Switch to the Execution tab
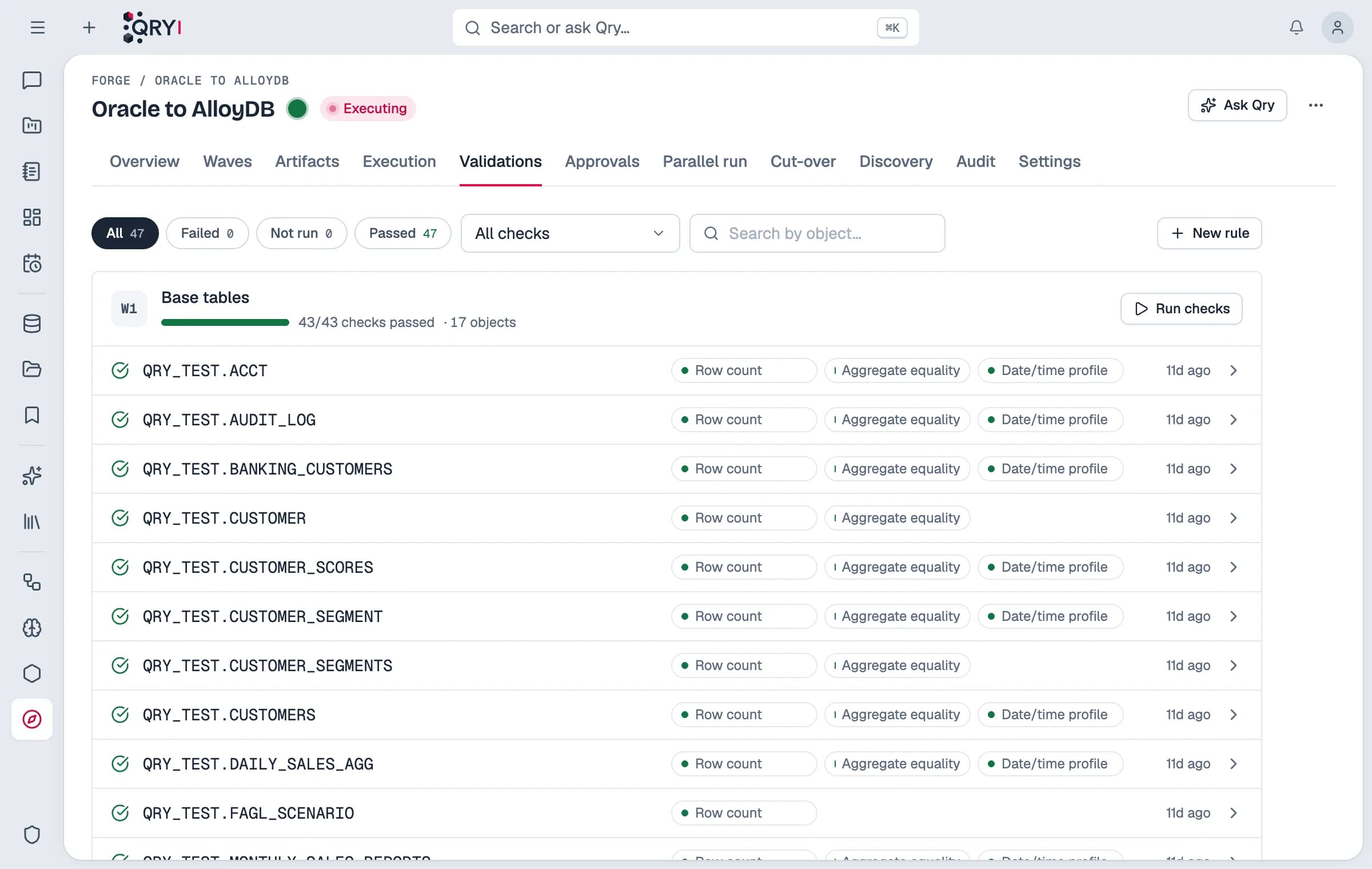1372x869 pixels. (399, 162)
